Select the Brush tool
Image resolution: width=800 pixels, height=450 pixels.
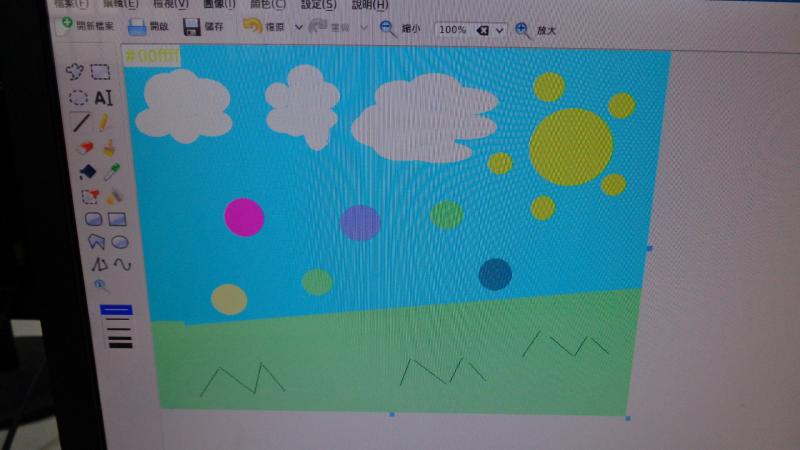pos(109,147)
